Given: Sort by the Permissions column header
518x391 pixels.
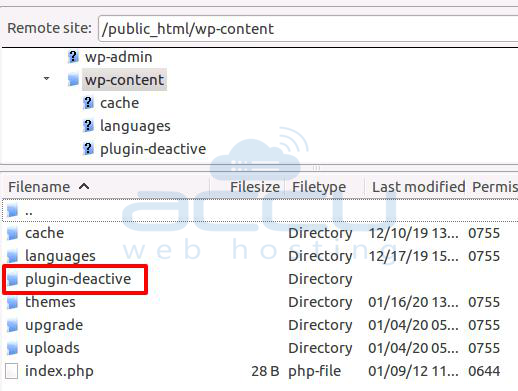Looking at the screenshot, I should pyautogui.click(x=495, y=187).
